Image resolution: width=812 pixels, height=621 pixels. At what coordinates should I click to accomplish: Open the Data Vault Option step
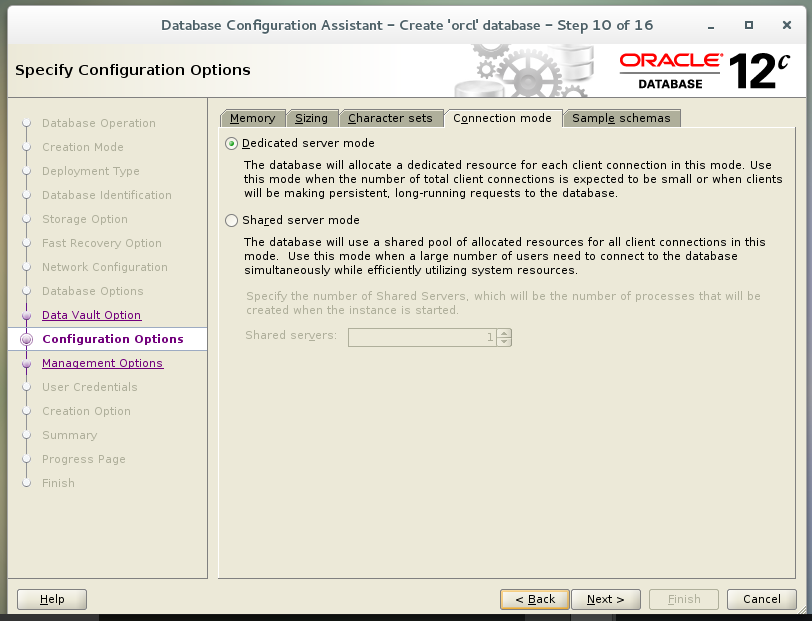(91, 315)
